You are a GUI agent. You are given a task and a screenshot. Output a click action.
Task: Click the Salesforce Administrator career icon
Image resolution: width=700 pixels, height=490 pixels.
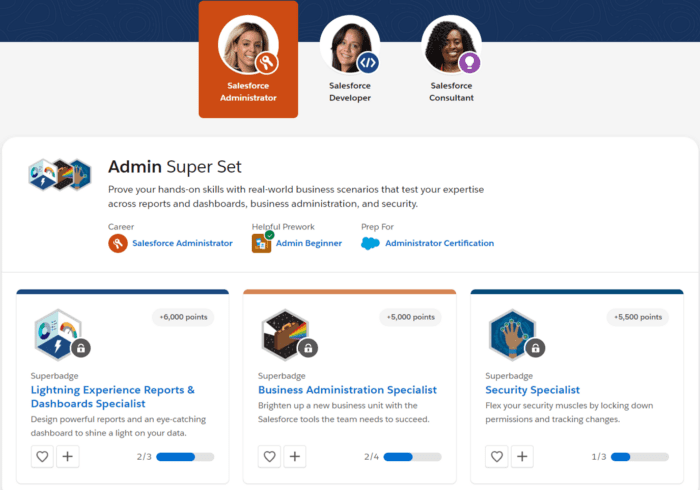click(118, 243)
